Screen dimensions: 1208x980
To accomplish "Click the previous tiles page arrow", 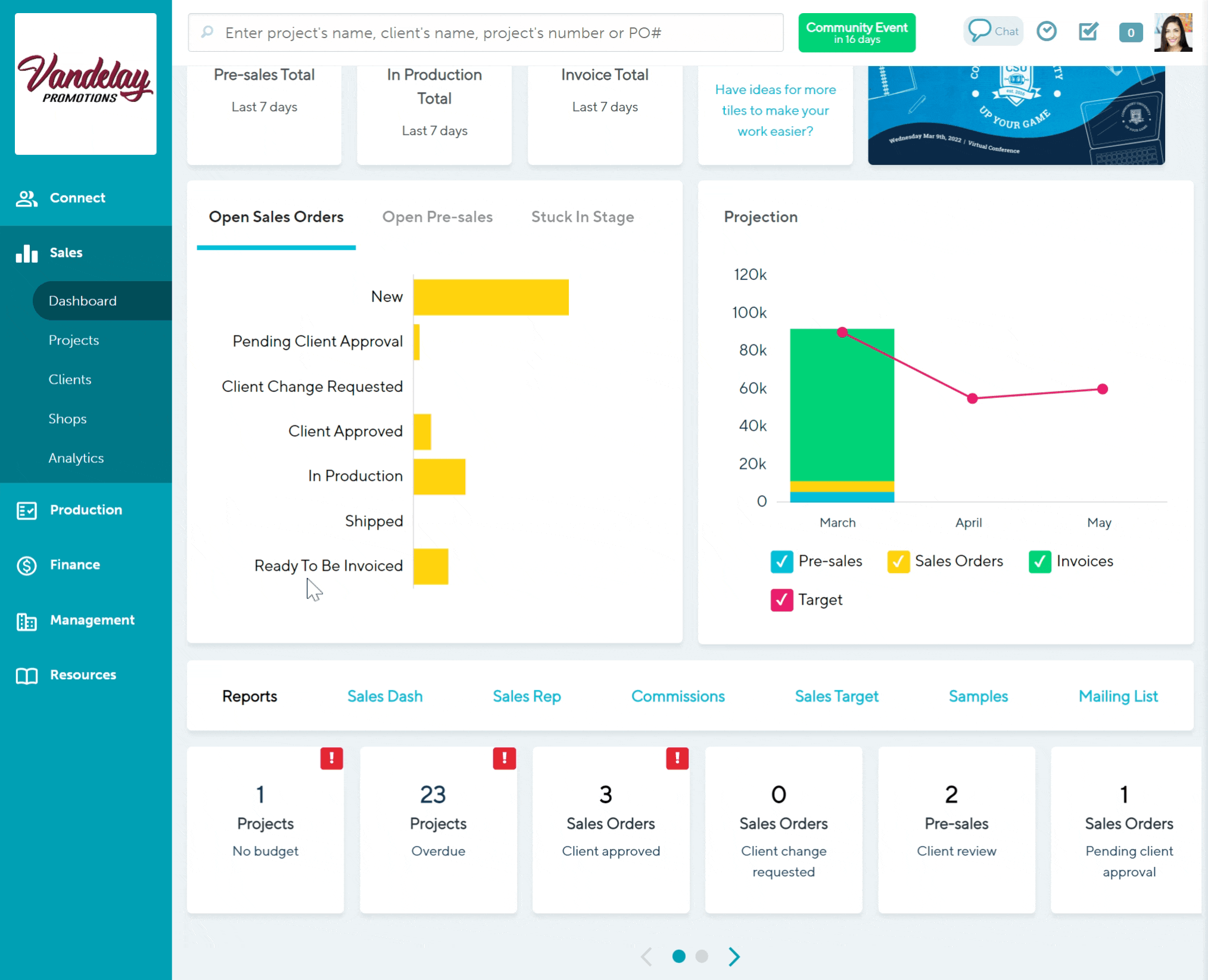I will [x=647, y=956].
